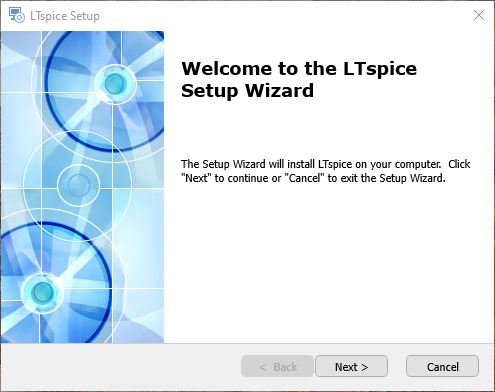
Task: Click the LTspice Setup title bar text
Action: click(65, 16)
